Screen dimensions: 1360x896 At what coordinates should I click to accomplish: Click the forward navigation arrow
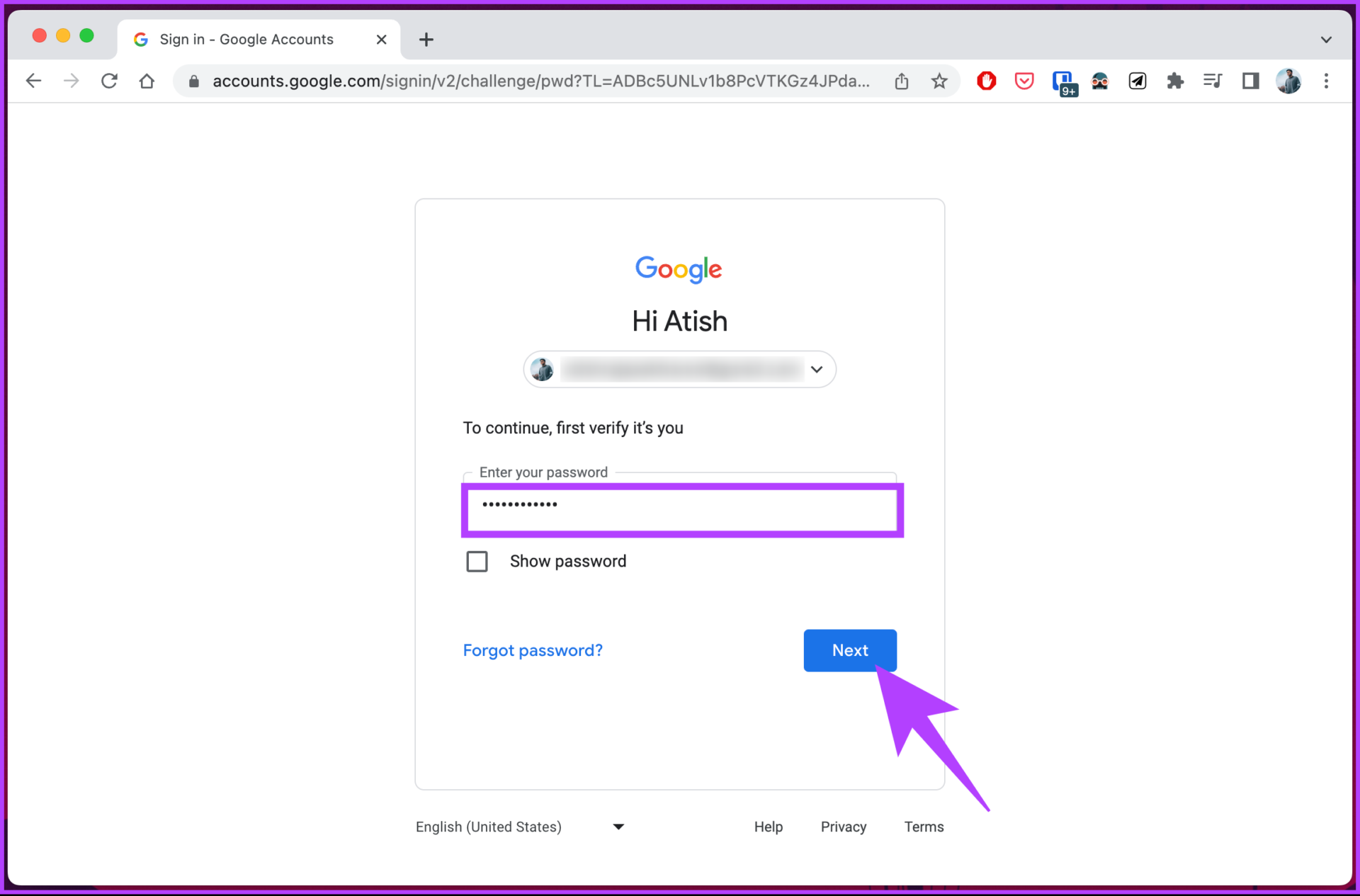click(71, 81)
